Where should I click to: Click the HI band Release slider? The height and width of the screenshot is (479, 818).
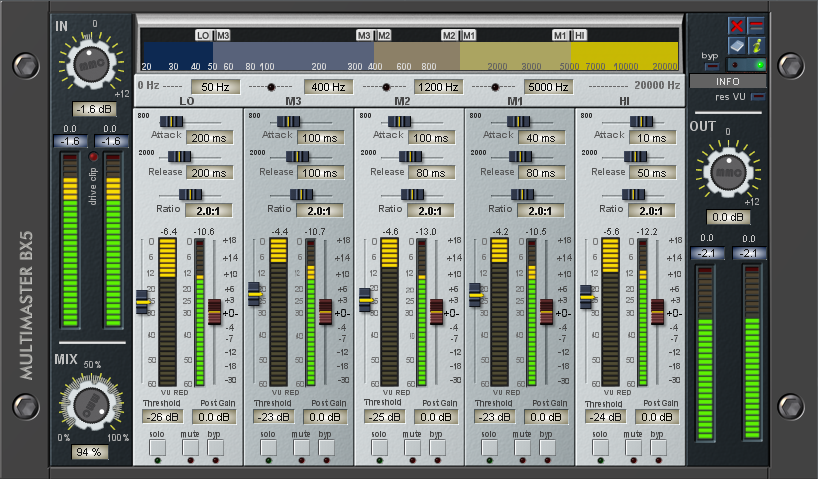point(635,157)
